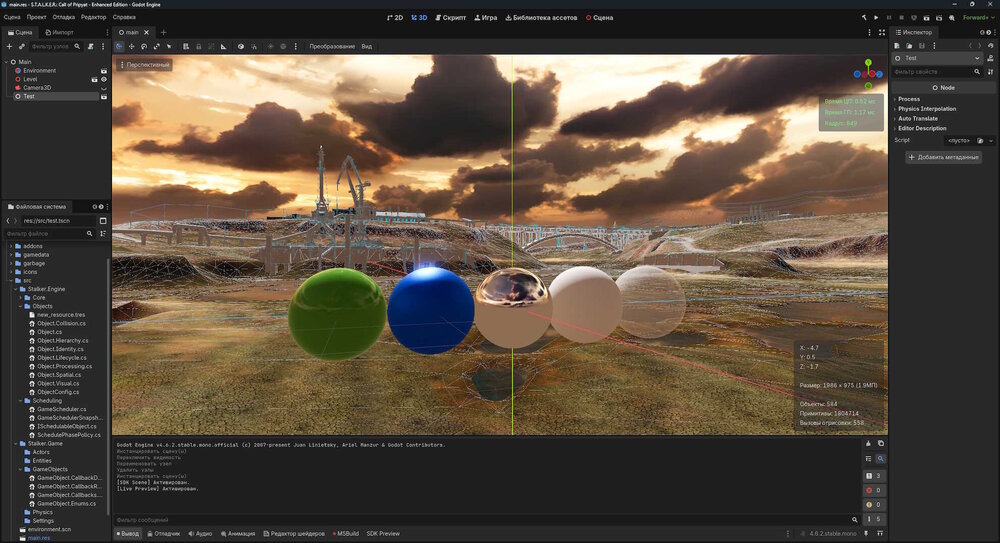Toggle output search filter visibility
Image resolution: width=1000 pixels, height=543 pixels.
tap(881, 459)
